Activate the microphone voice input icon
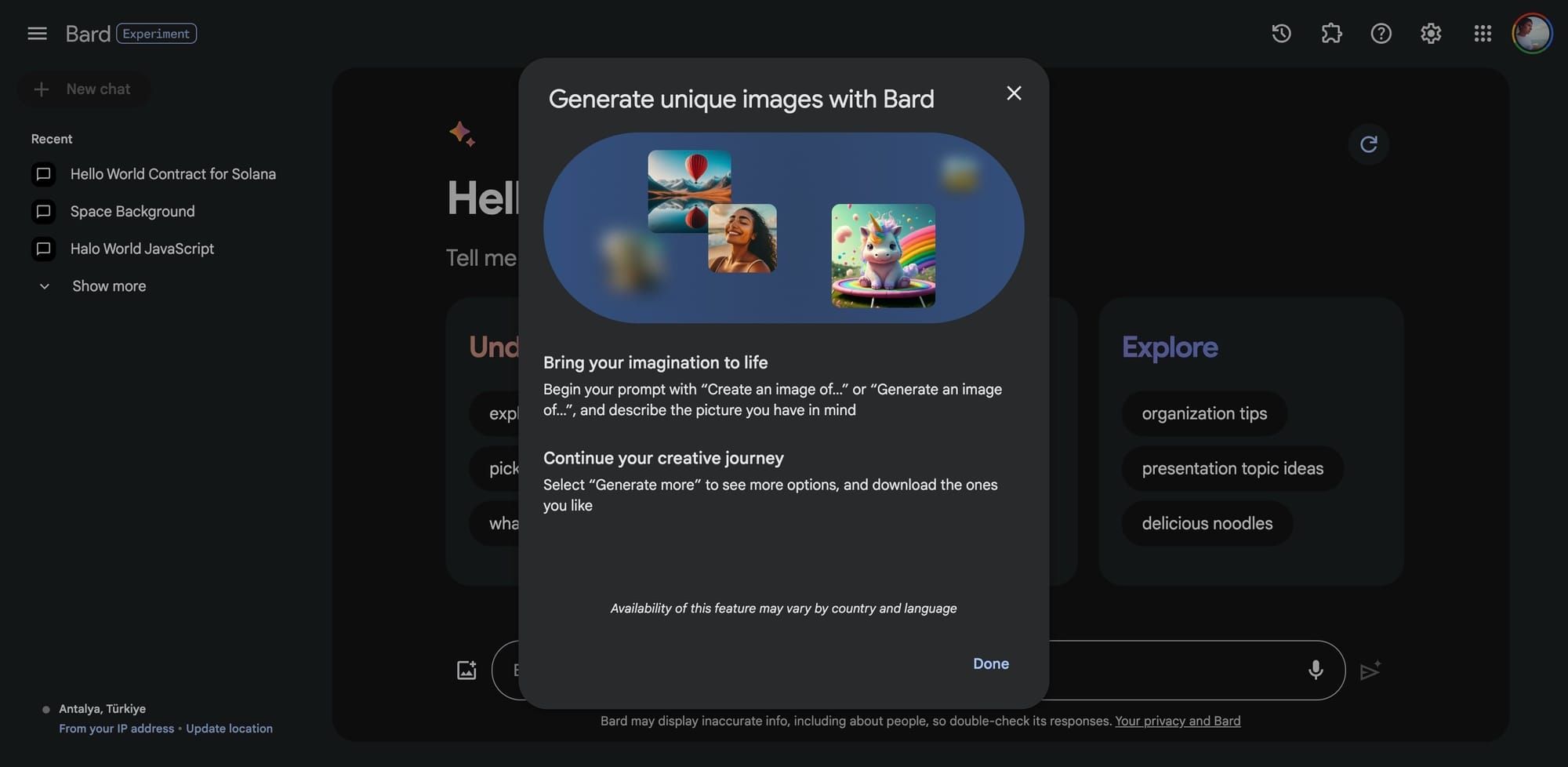The height and width of the screenshot is (767, 1568). (x=1316, y=670)
